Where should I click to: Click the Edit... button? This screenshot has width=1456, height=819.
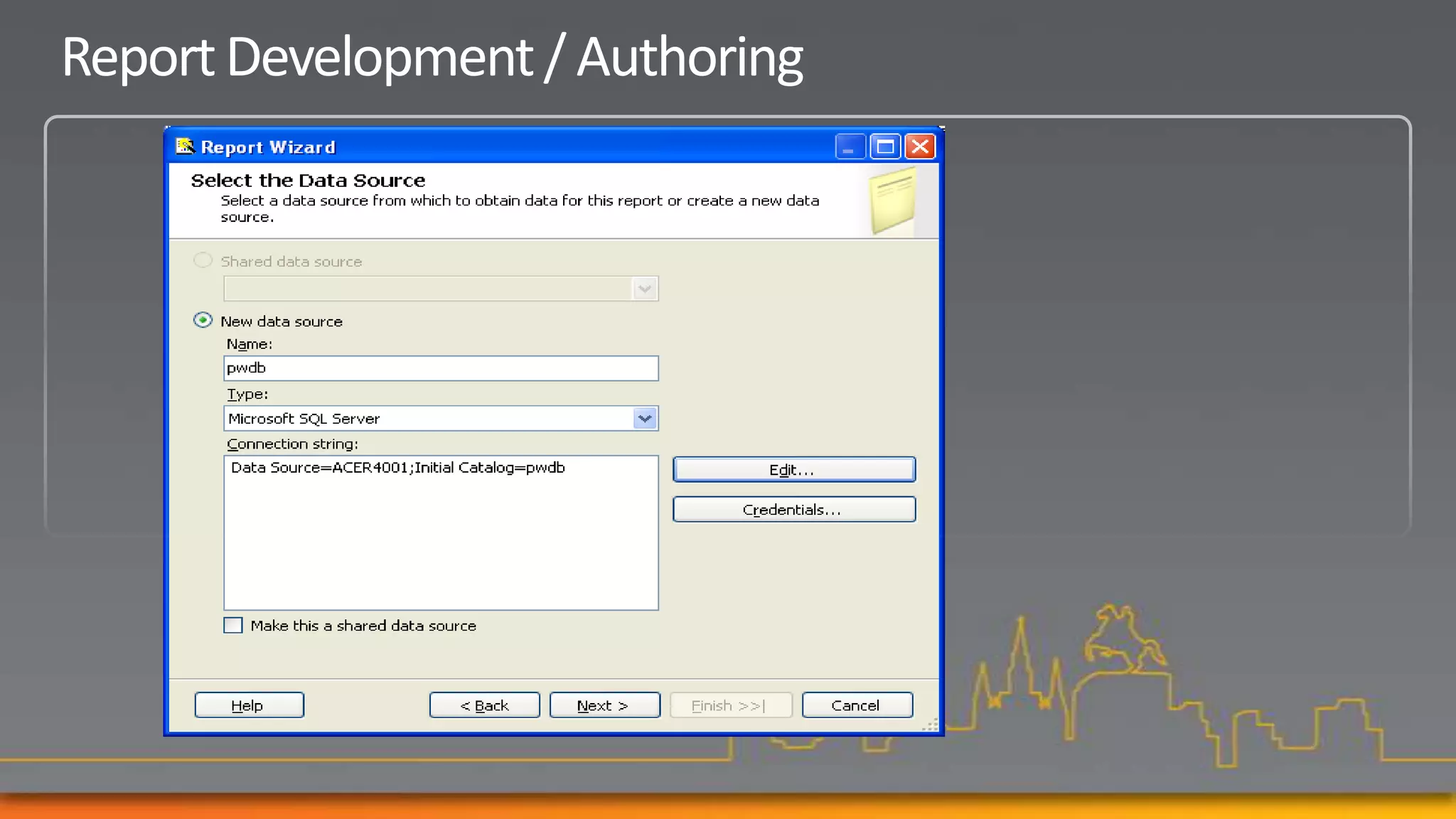pos(794,469)
